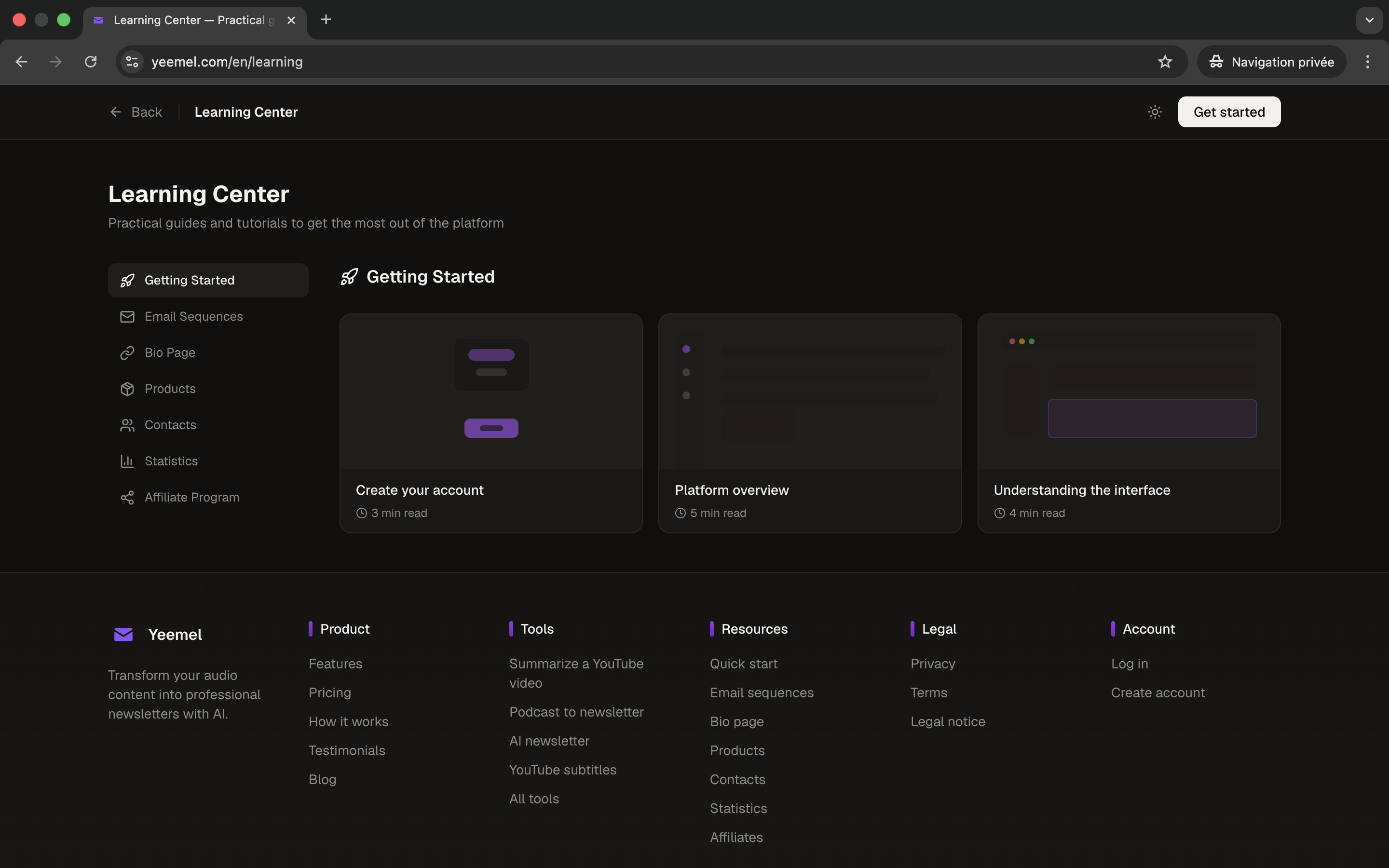The image size is (1389, 868).
Task: Select the Contacts people icon
Action: [x=127, y=425]
